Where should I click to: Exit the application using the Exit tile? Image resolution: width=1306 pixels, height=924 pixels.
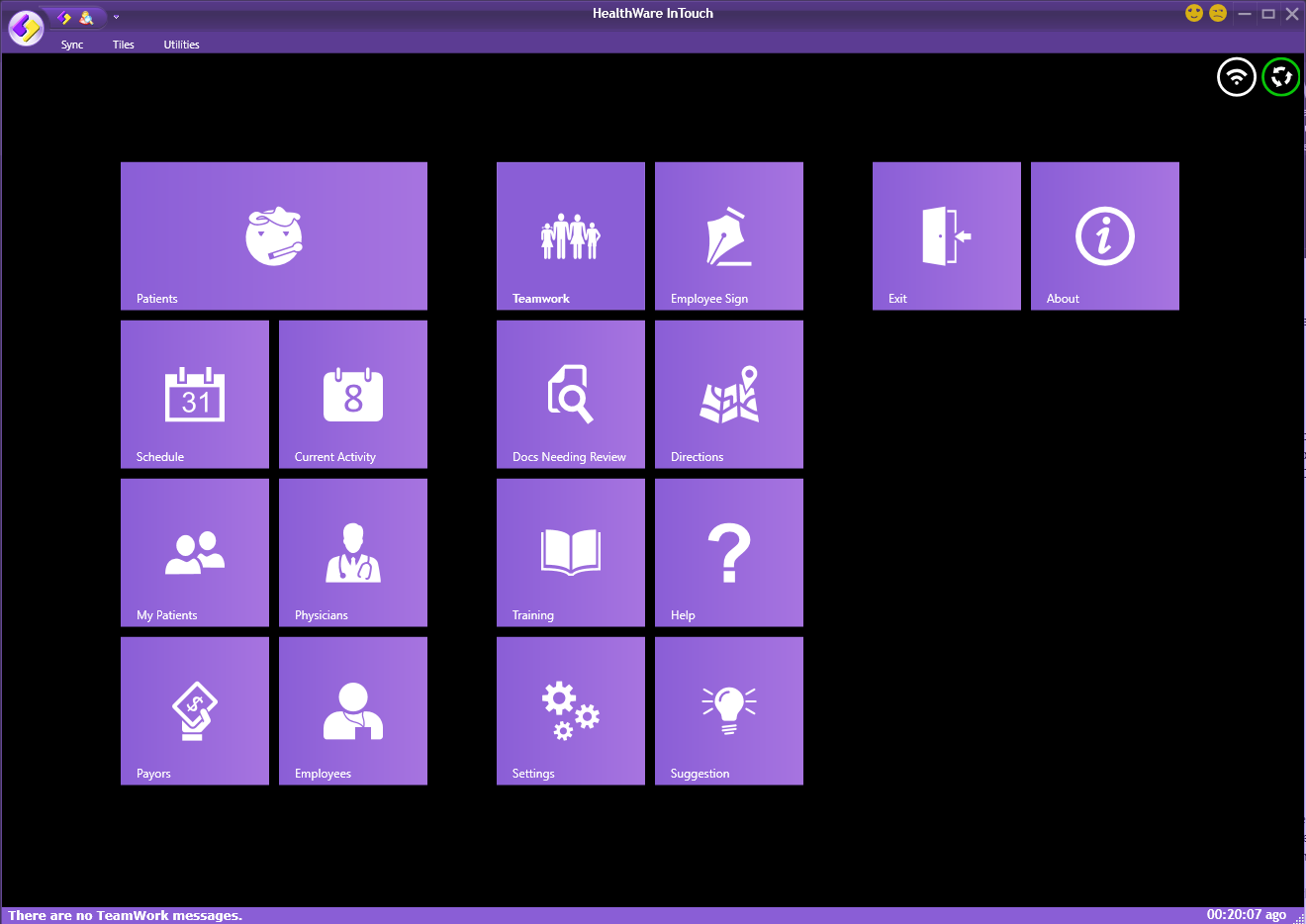946,235
